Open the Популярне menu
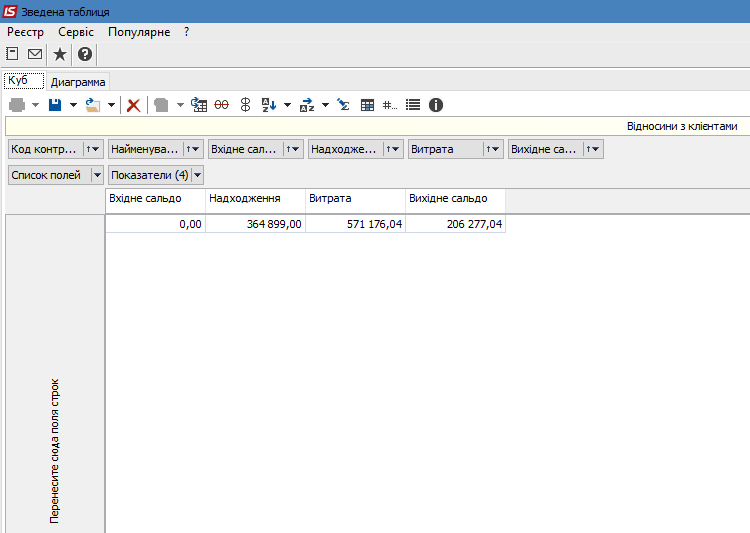Viewport: 750px width, 533px height. (x=139, y=32)
